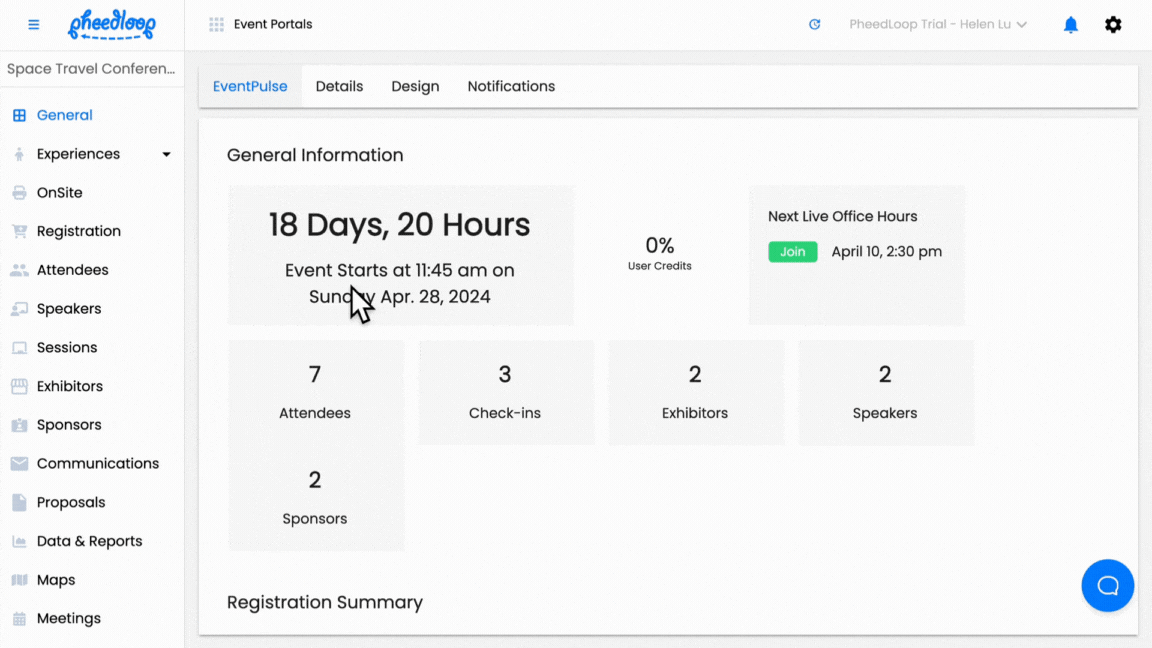Open the settings gear
This screenshot has height=648, width=1152.
(1113, 24)
